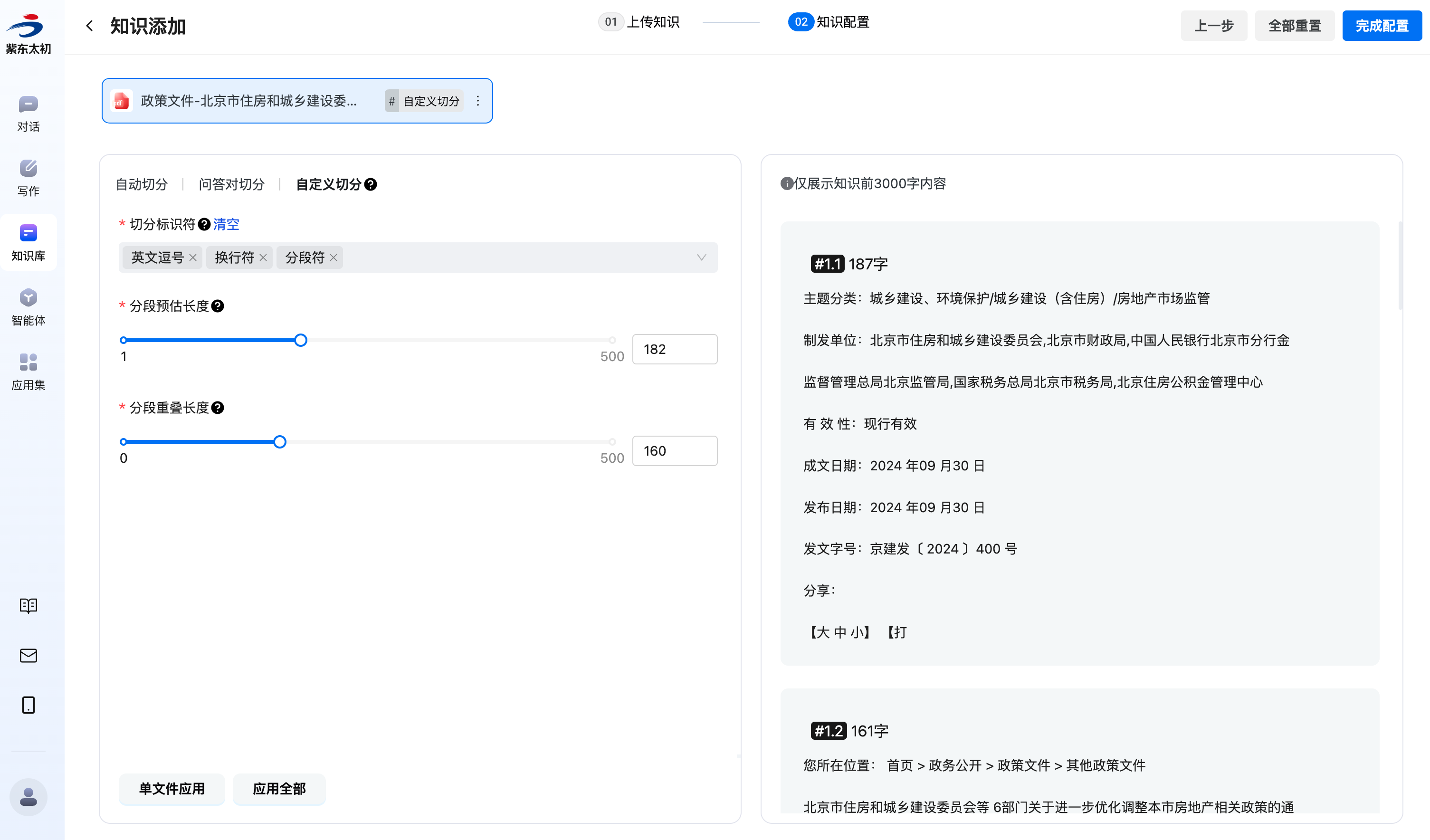Click the 主题分类 line in segment 1.1

pos(1007,299)
